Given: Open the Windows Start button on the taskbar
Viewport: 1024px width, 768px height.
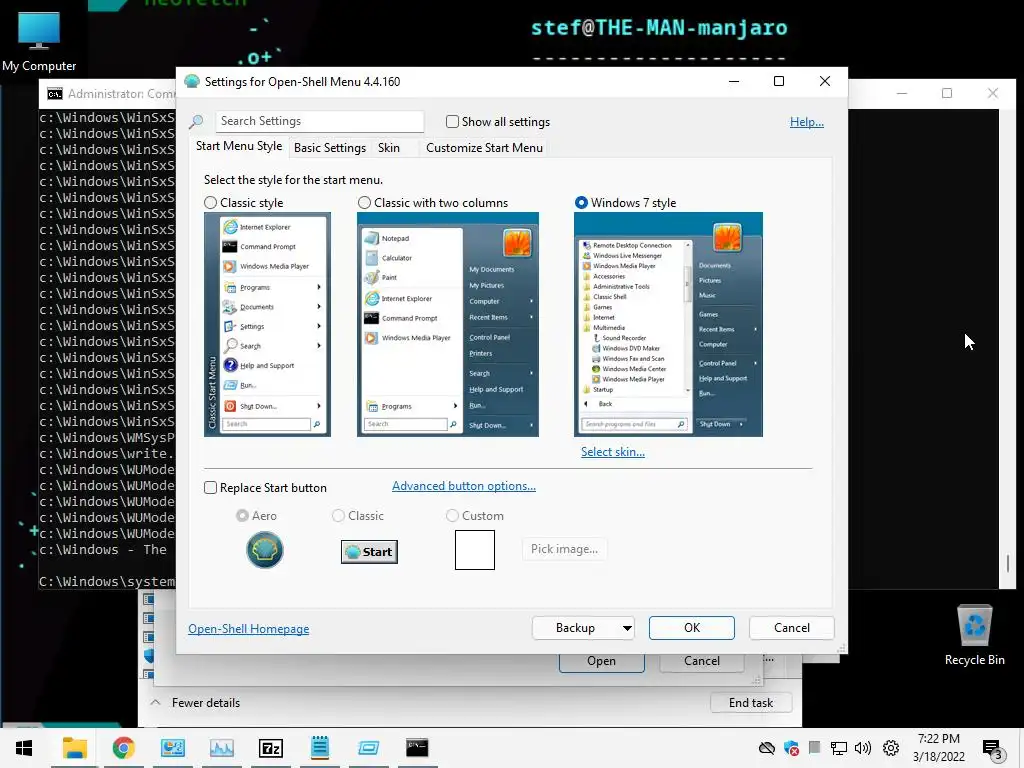Looking at the screenshot, I should pyautogui.click(x=24, y=748).
